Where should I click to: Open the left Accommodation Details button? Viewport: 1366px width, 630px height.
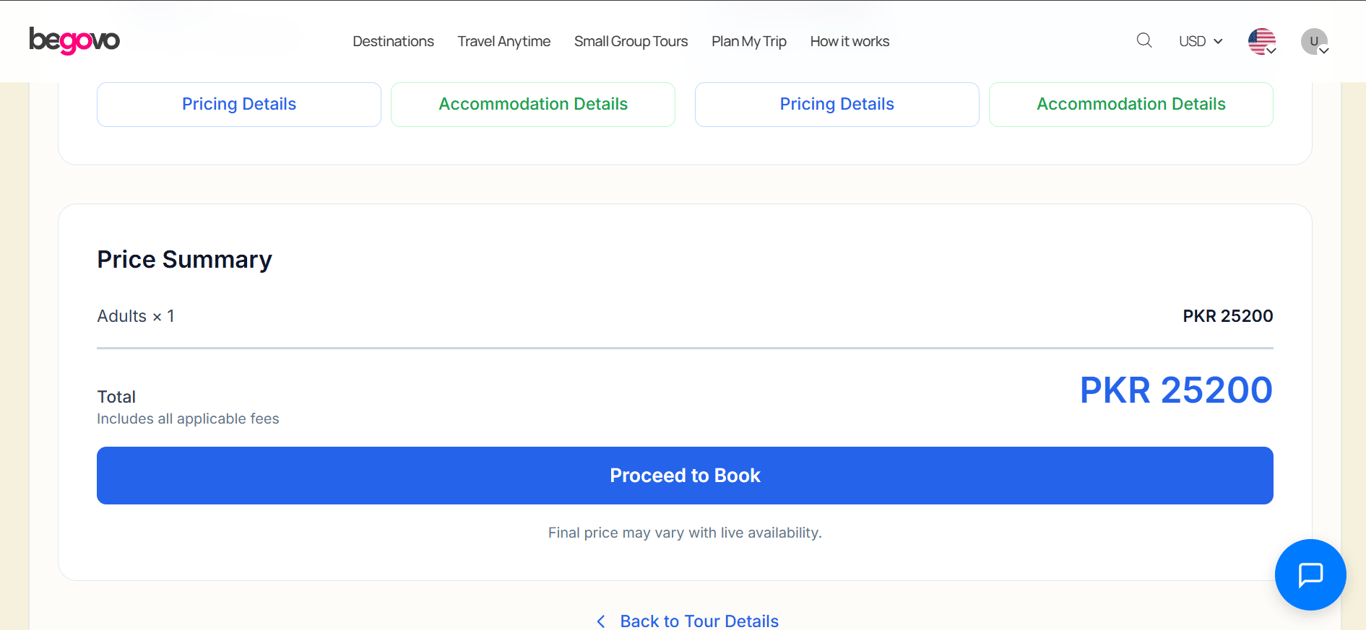tap(533, 104)
